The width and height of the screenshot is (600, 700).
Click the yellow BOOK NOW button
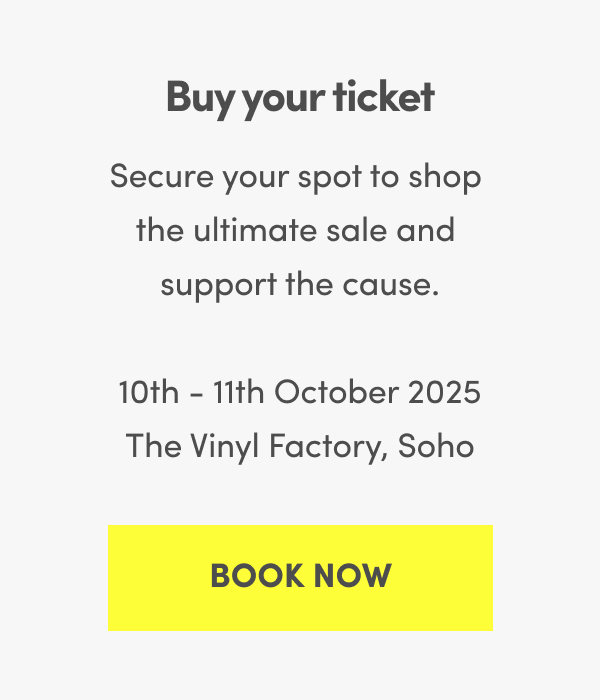point(300,578)
